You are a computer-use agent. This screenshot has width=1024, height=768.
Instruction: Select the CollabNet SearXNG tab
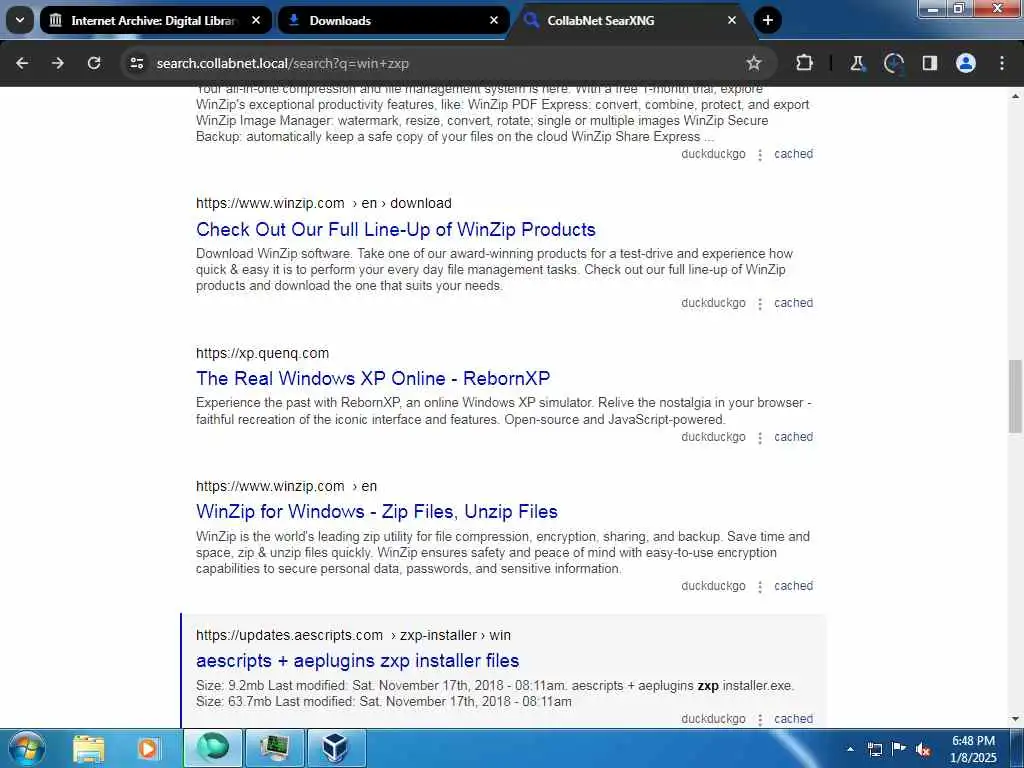pyautogui.click(x=631, y=20)
